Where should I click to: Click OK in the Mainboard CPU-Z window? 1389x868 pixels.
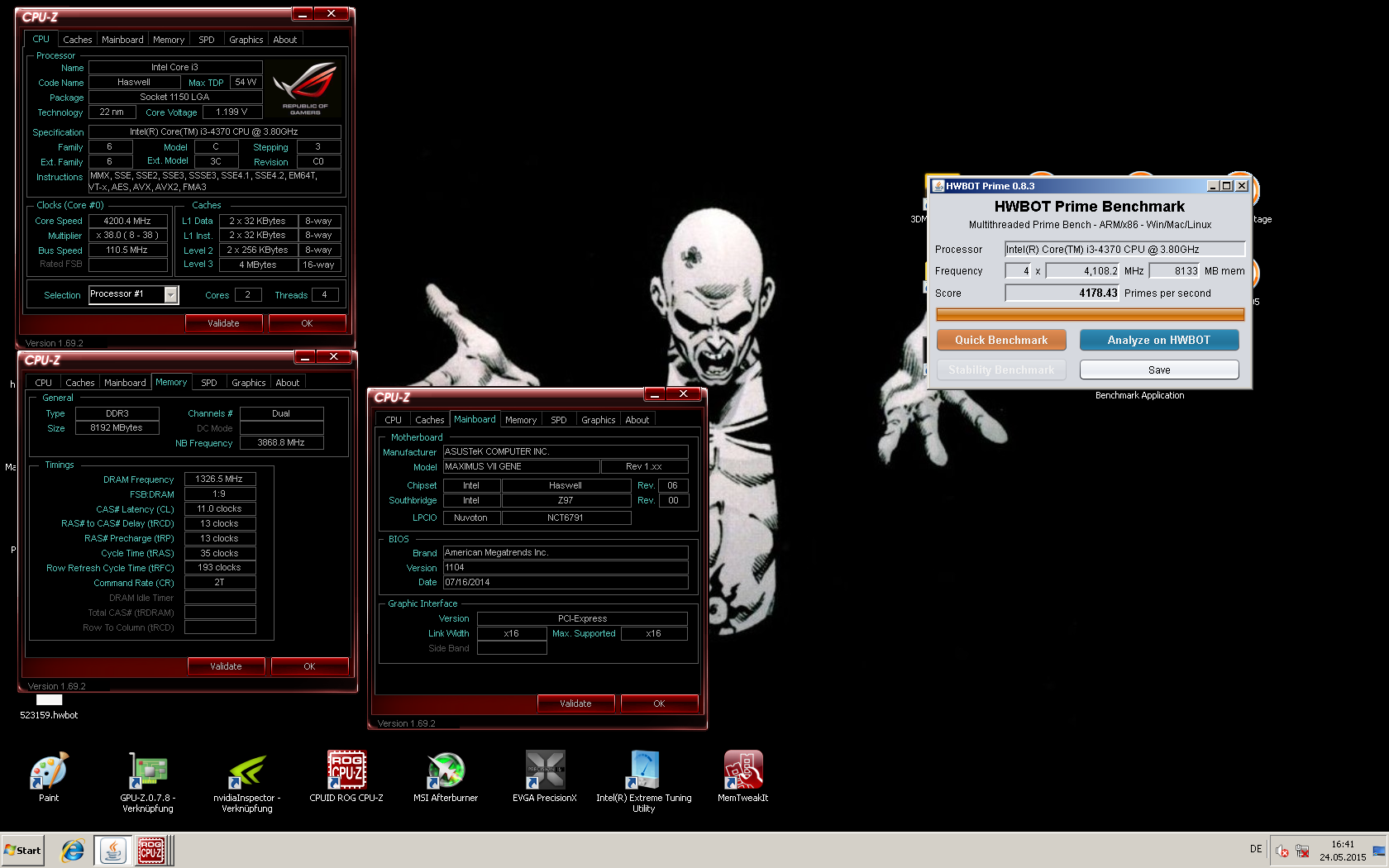pos(659,703)
